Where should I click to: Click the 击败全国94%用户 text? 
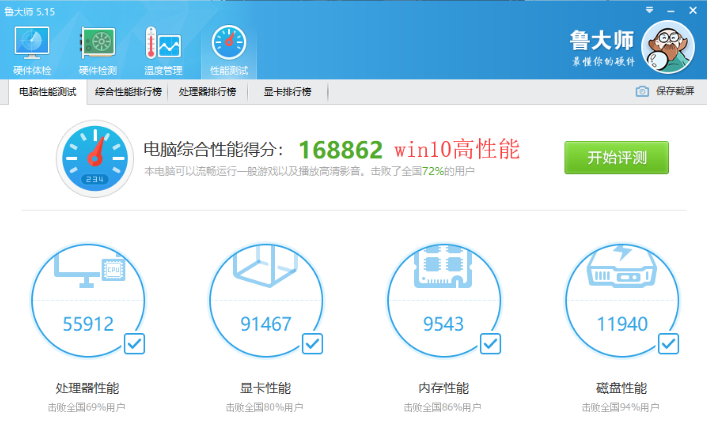tap(620, 407)
